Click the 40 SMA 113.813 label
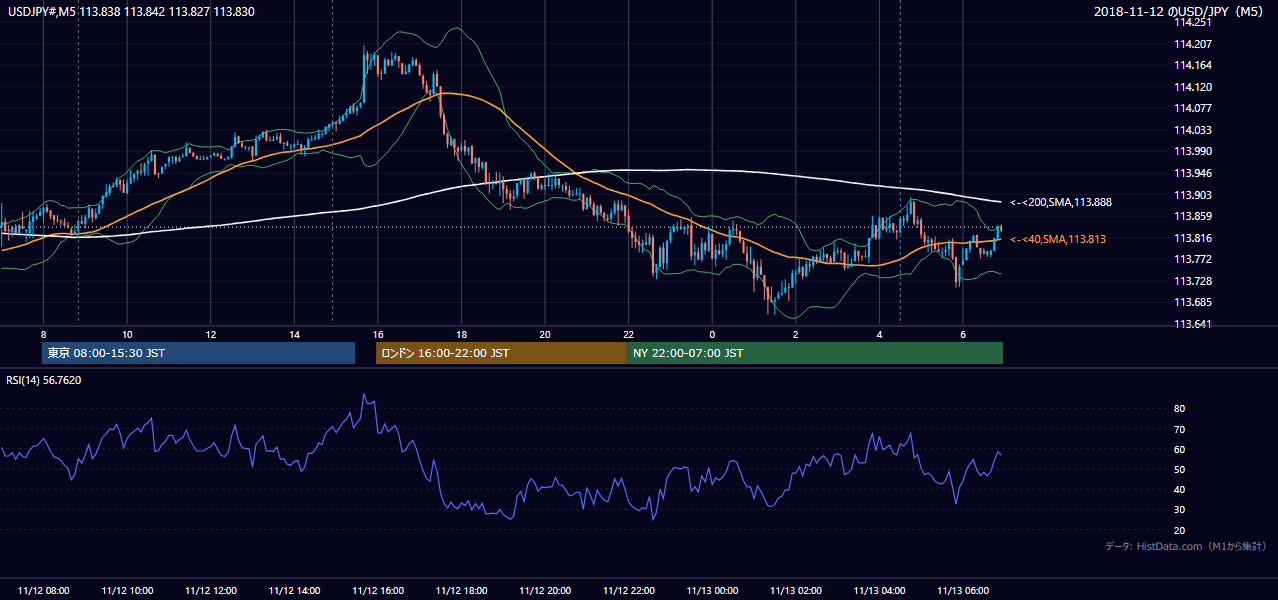This screenshot has width=1278, height=600. tap(1057, 239)
